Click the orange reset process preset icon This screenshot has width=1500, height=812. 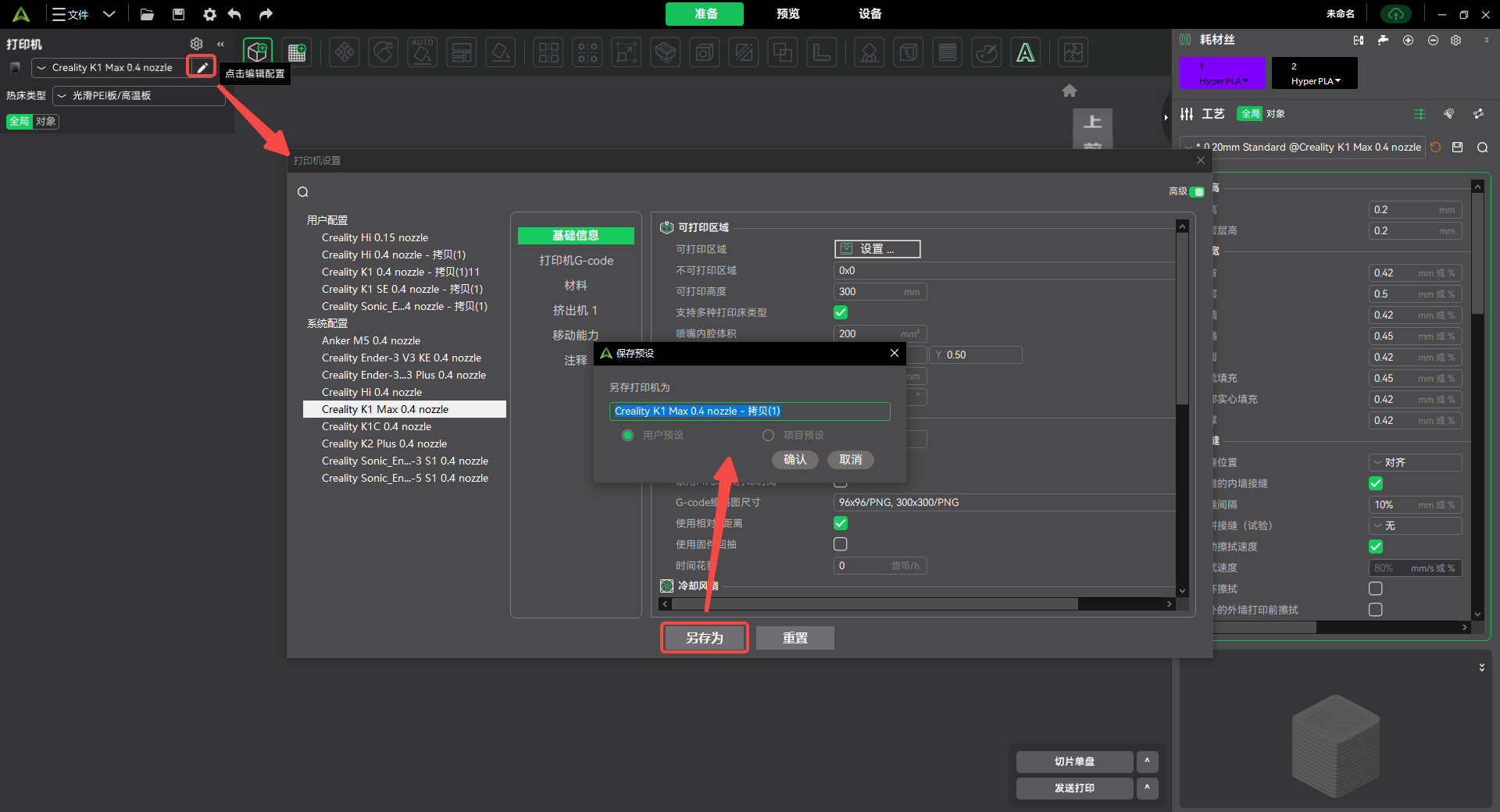coord(1435,147)
